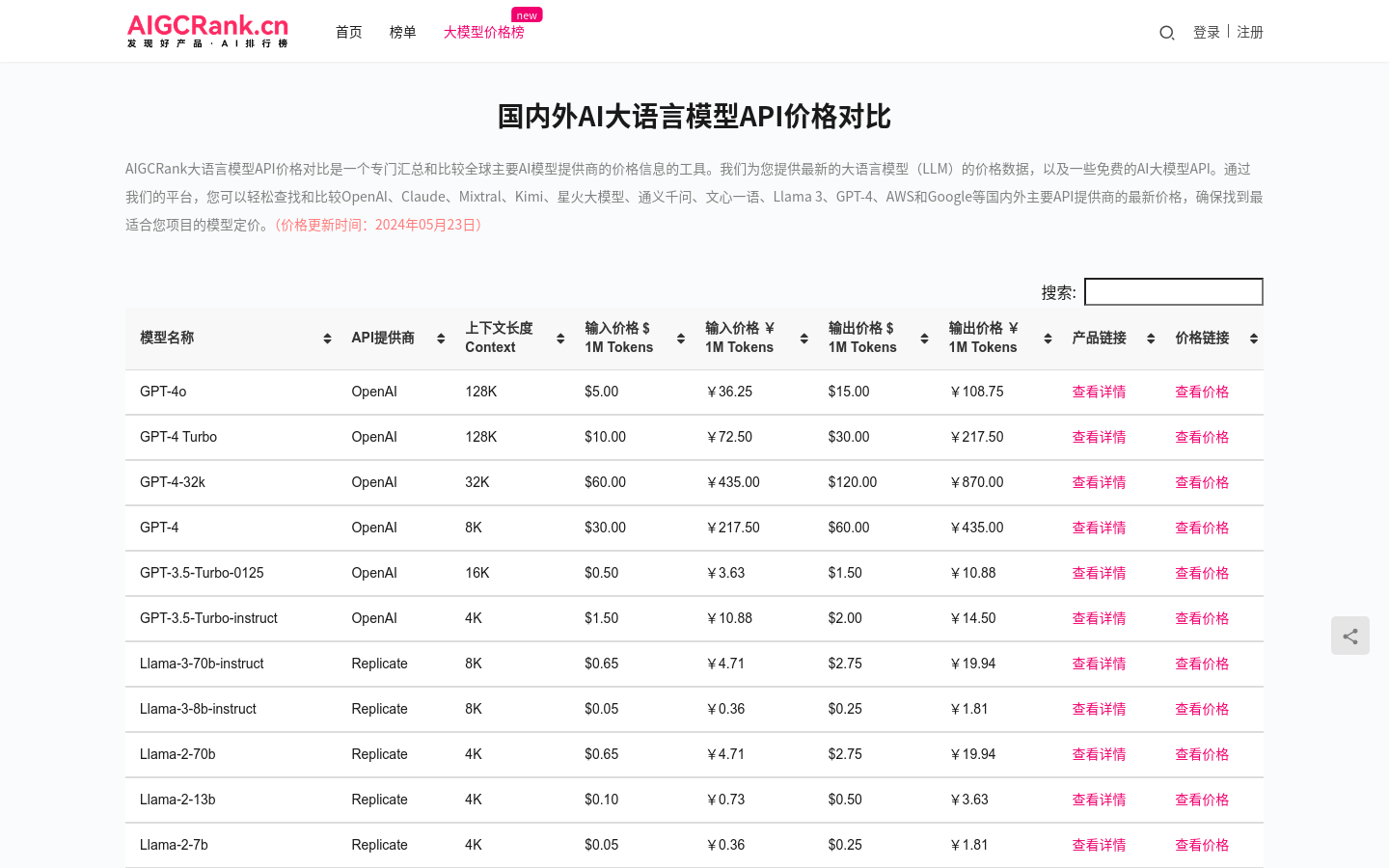
Task: Open 查看价格 for Llama-2-7b
Action: [x=1202, y=845]
